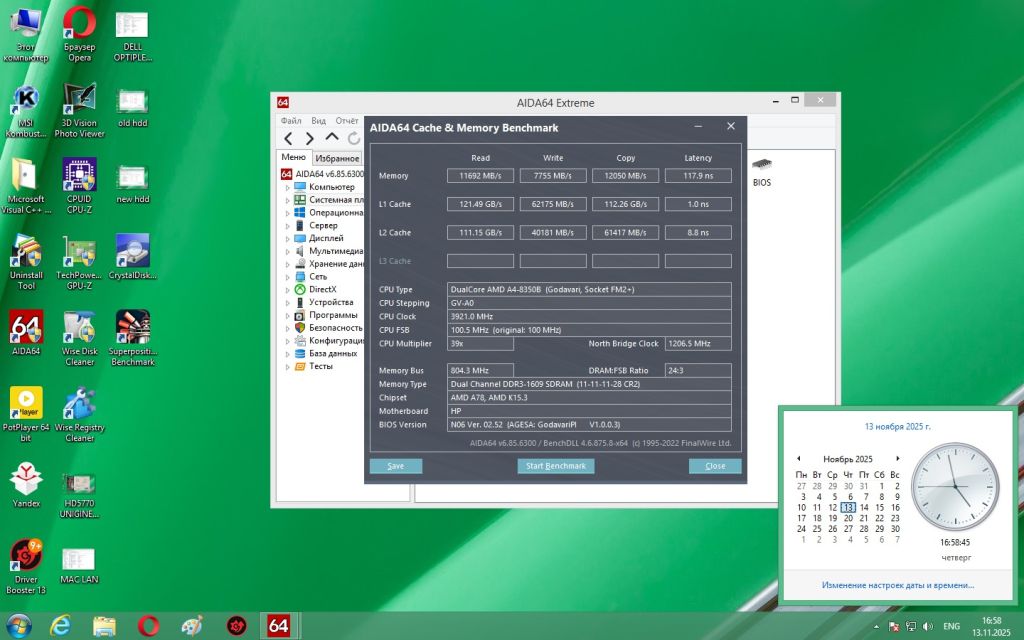Open CPUID CPU-Z desktop shortcut
Image resolution: width=1024 pixels, height=640 pixels.
pos(79,186)
